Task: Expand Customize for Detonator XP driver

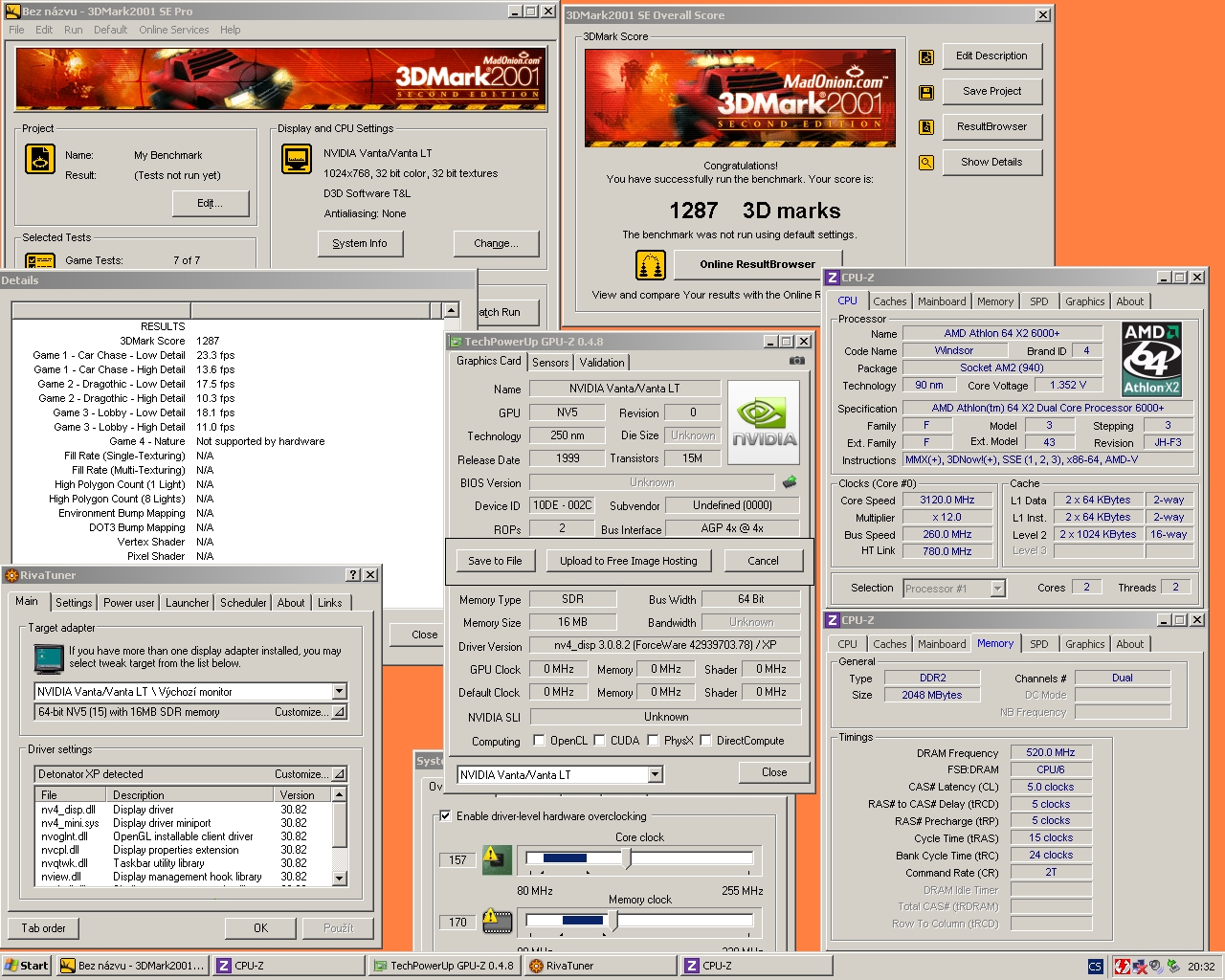Action: 339,774
